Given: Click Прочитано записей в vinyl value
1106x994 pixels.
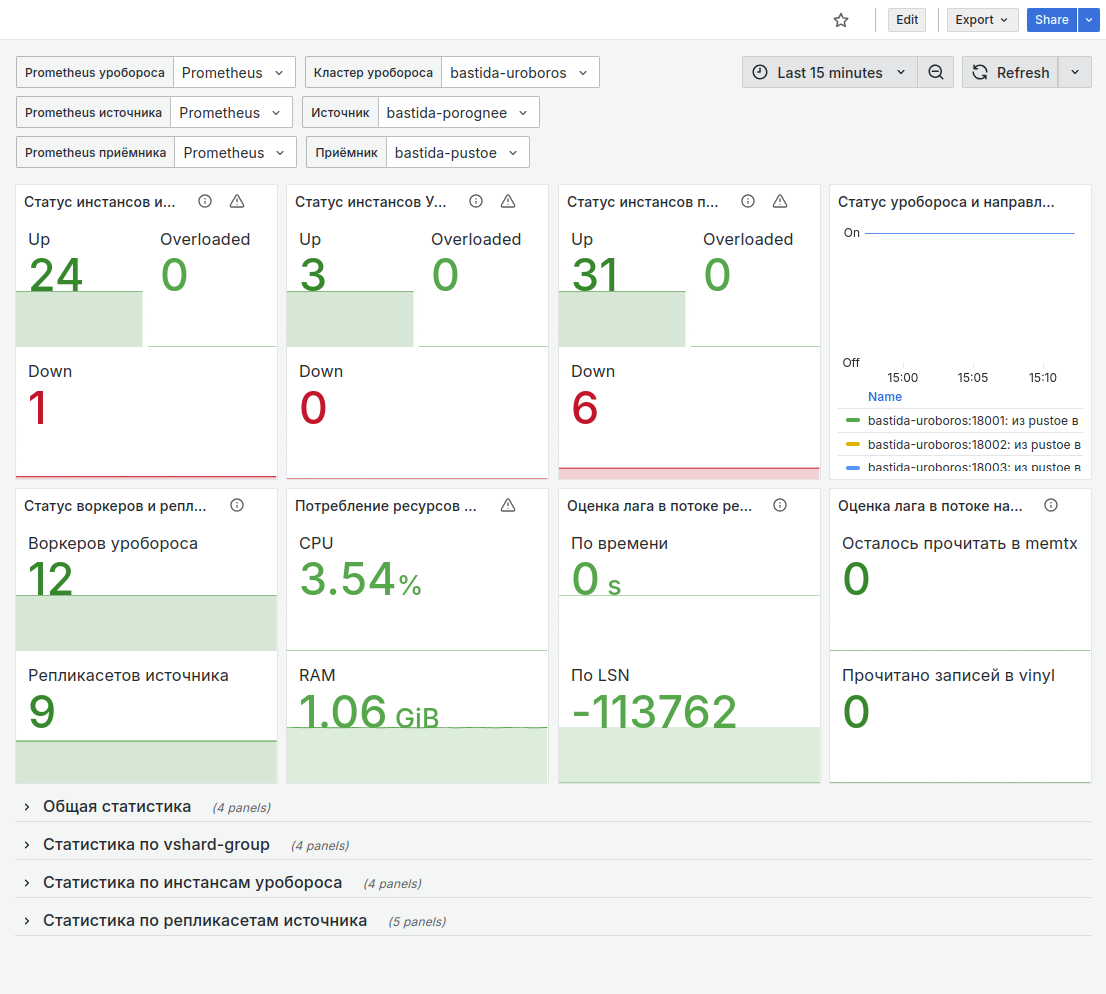Looking at the screenshot, I should [x=856, y=711].
